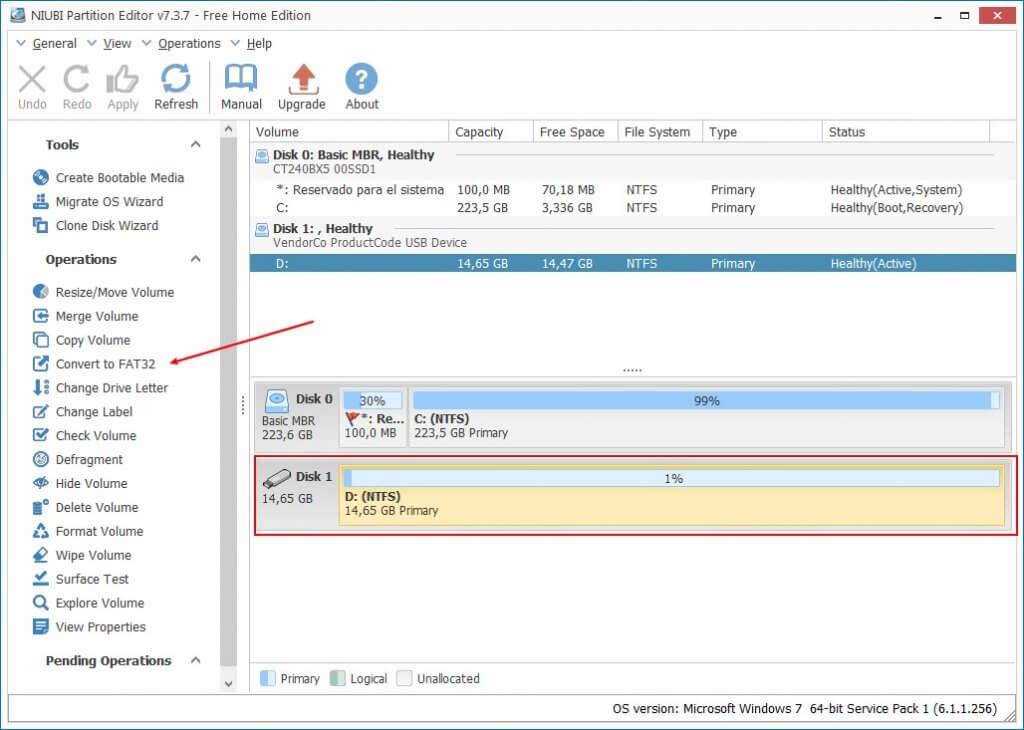Click the Change Drive Letter icon
Image resolution: width=1024 pixels, height=730 pixels.
click(40, 387)
